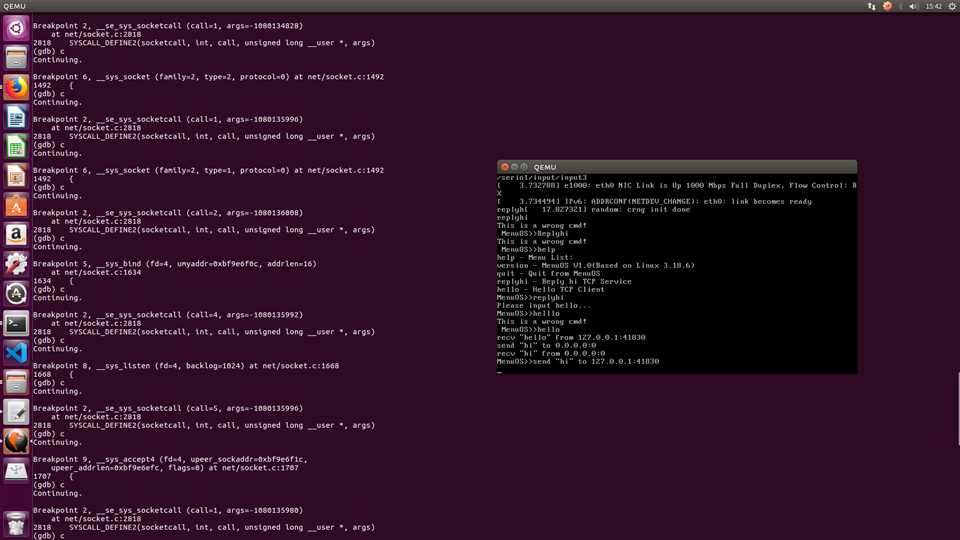This screenshot has height=540, width=960.
Task: Maximize the QEMU window
Action: (x=524, y=167)
